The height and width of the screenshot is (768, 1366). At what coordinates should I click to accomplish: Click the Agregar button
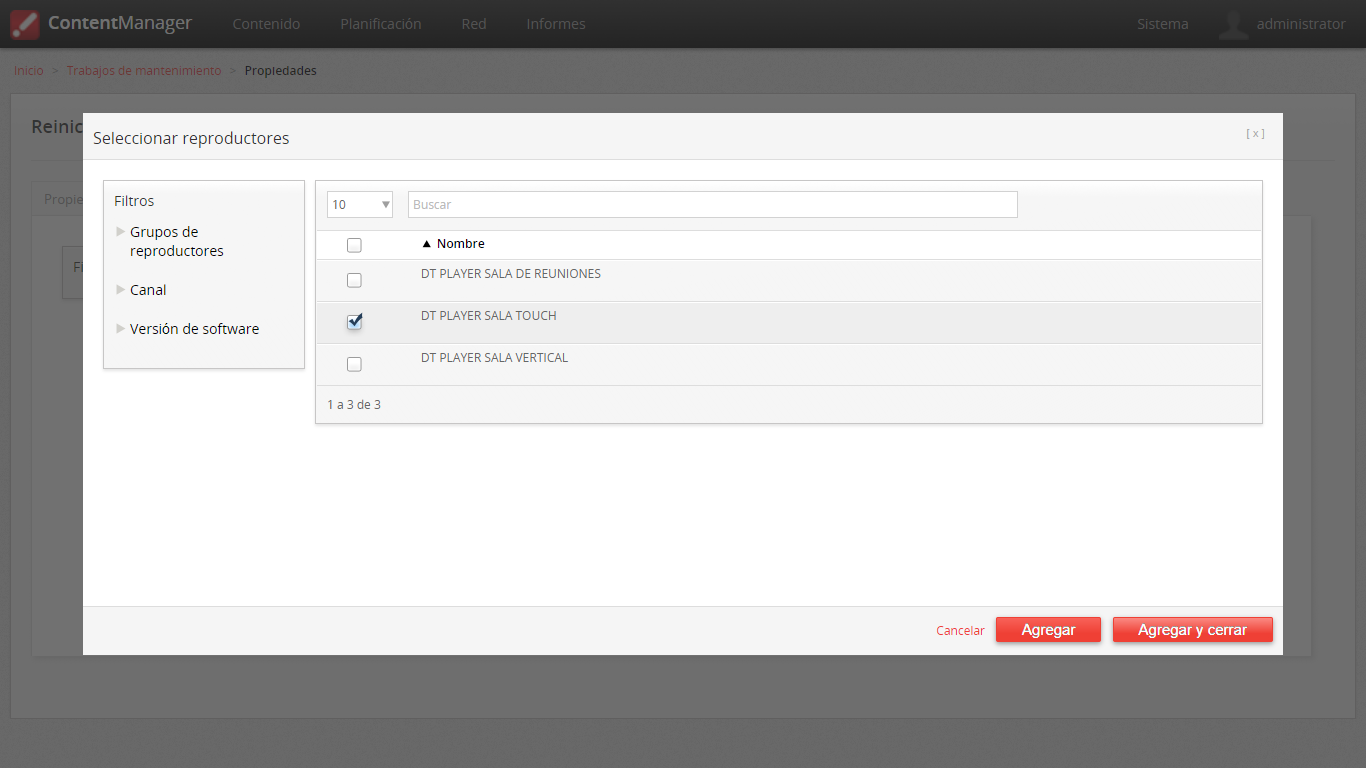(1048, 630)
